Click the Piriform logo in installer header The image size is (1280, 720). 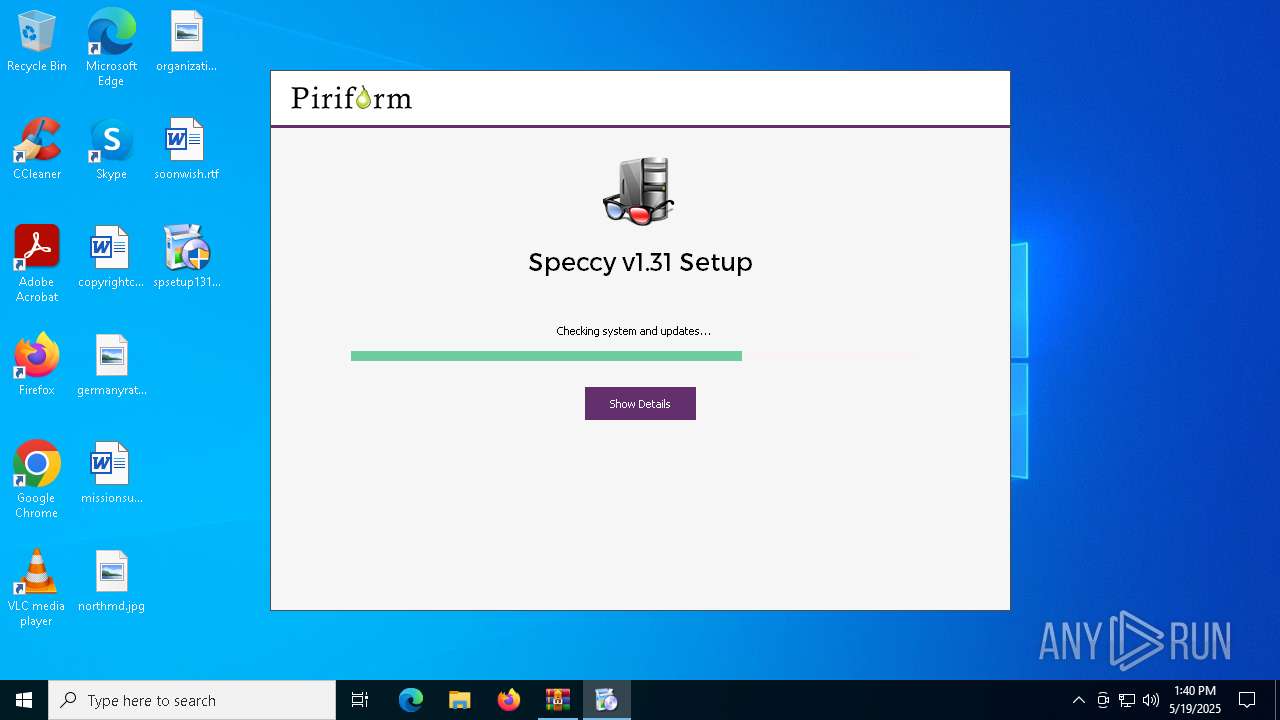(x=351, y=98)
